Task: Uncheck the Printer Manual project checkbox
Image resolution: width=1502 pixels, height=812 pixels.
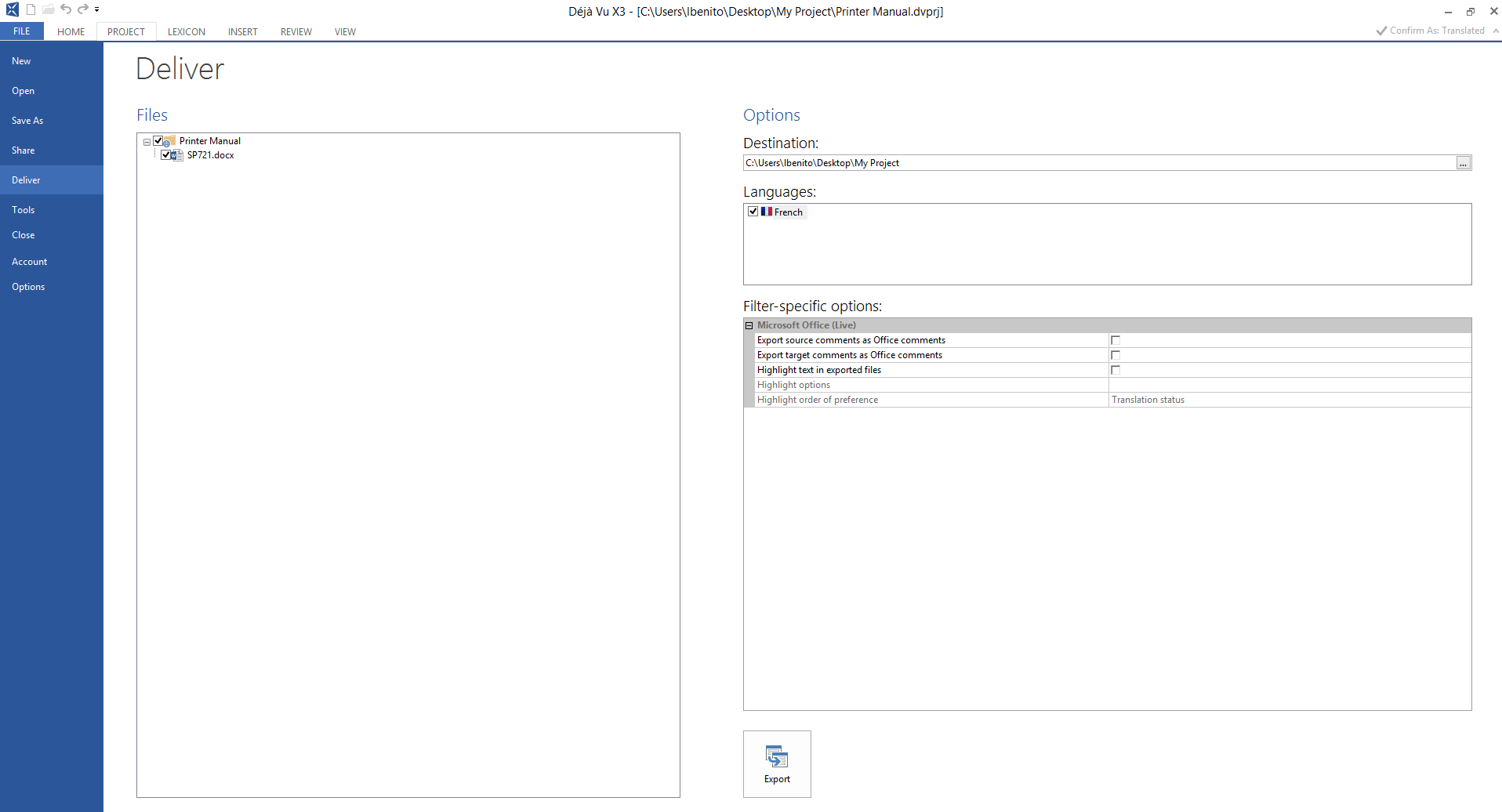Action: (x=158, y=141)
